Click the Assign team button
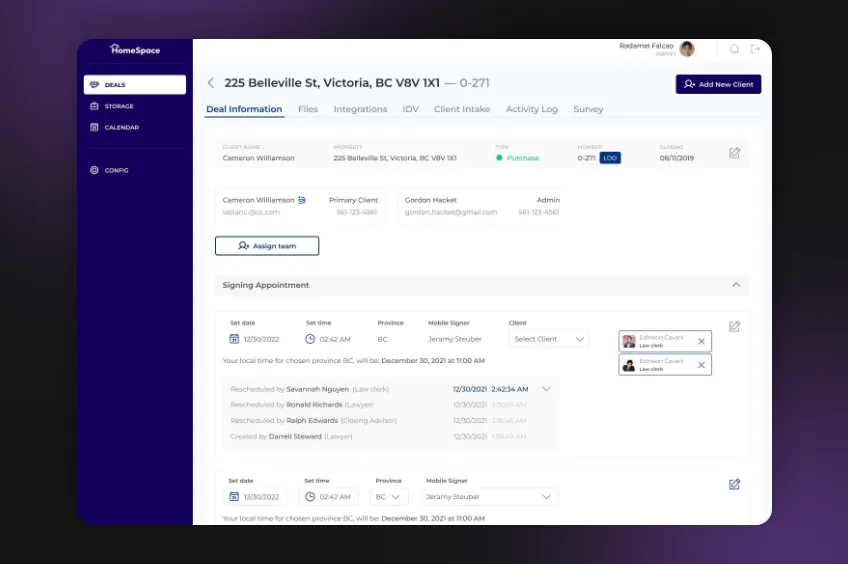848x564 pixels. click(267, 246)
